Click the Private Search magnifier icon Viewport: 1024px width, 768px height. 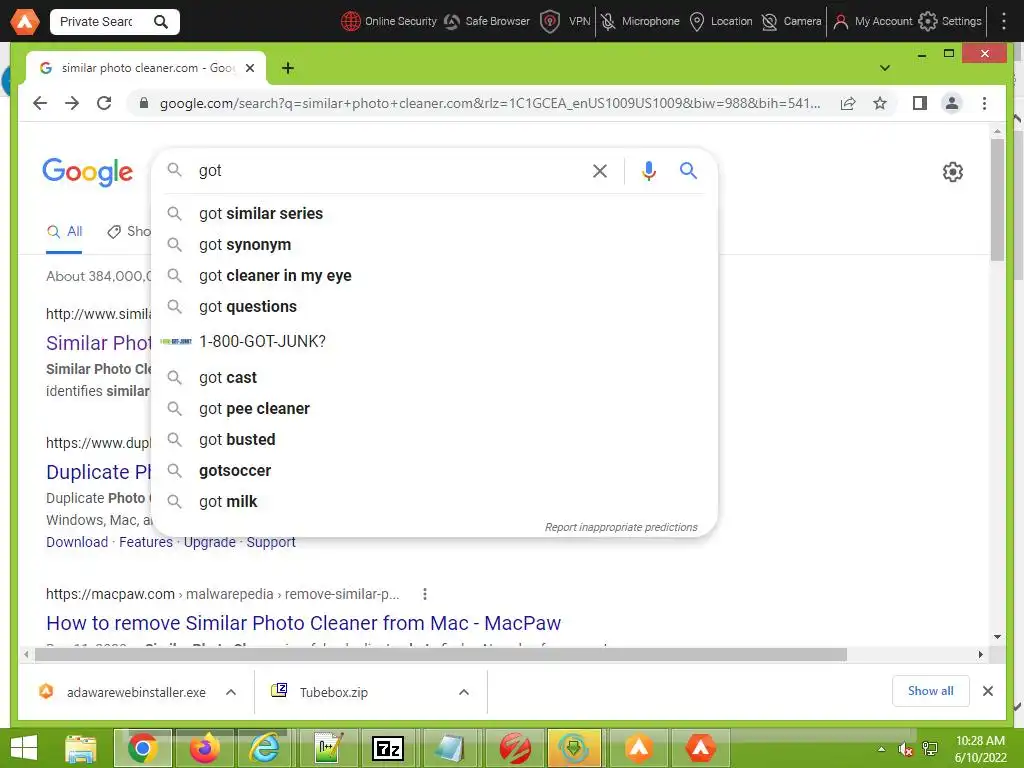coord(161,22)
